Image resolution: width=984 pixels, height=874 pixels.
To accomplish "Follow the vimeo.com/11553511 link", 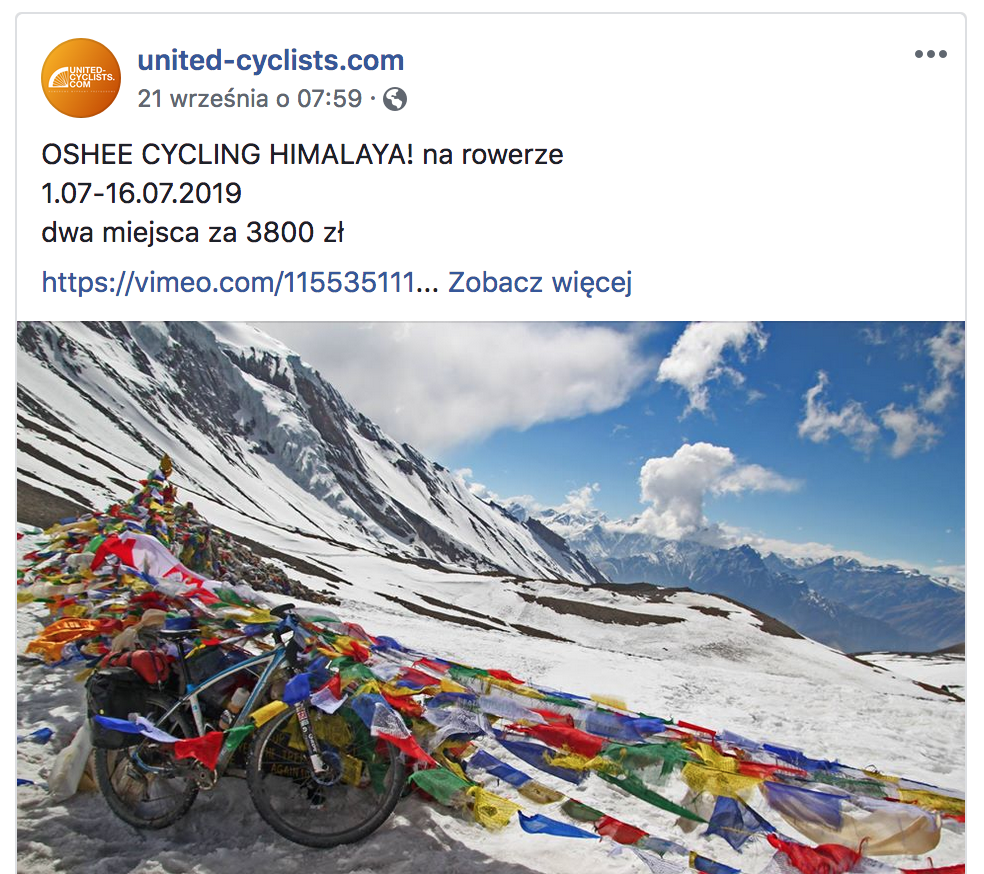I will coord(228,282).
